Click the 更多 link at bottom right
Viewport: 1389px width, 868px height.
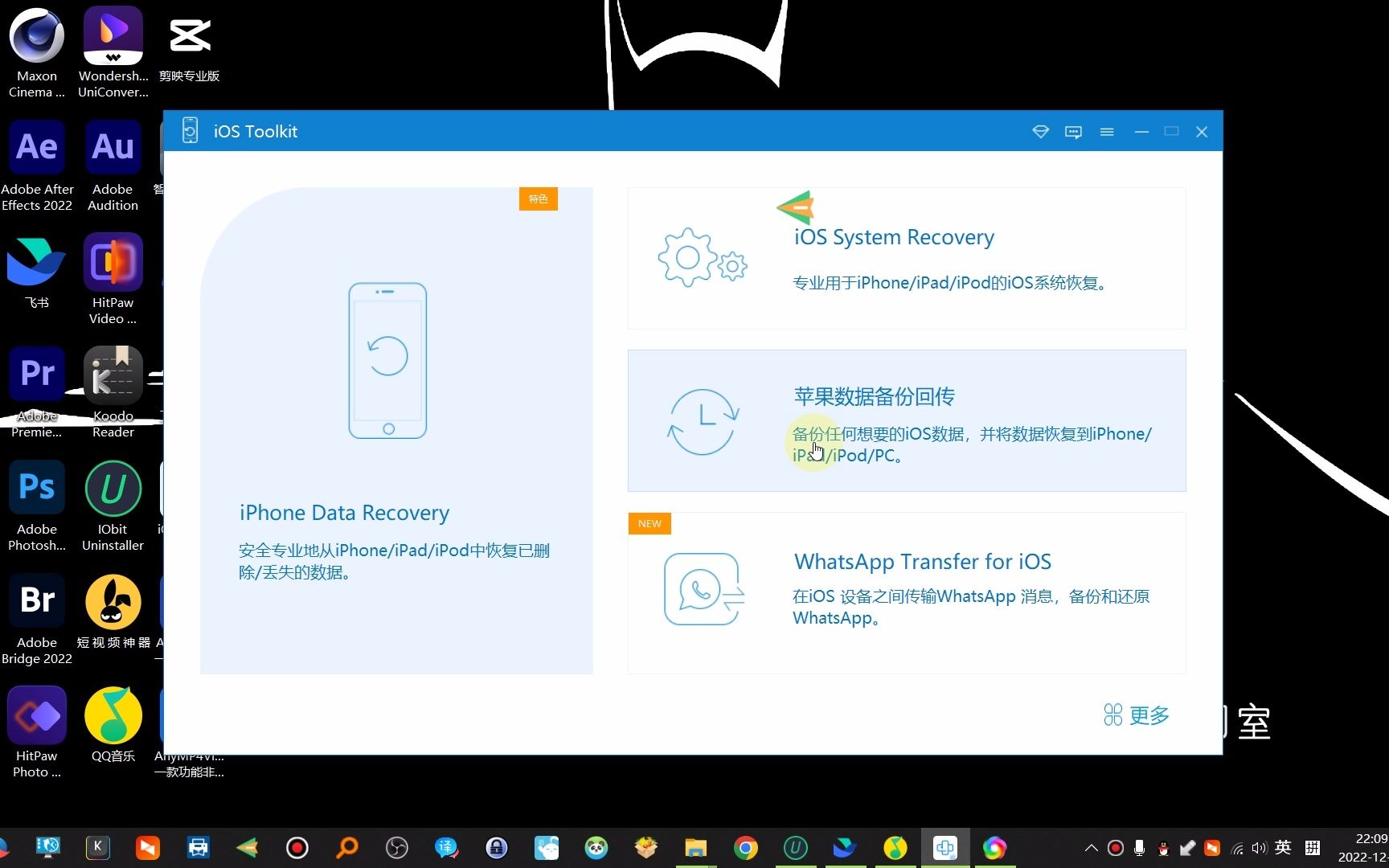pyautogui.click(x=1149, y=714)
